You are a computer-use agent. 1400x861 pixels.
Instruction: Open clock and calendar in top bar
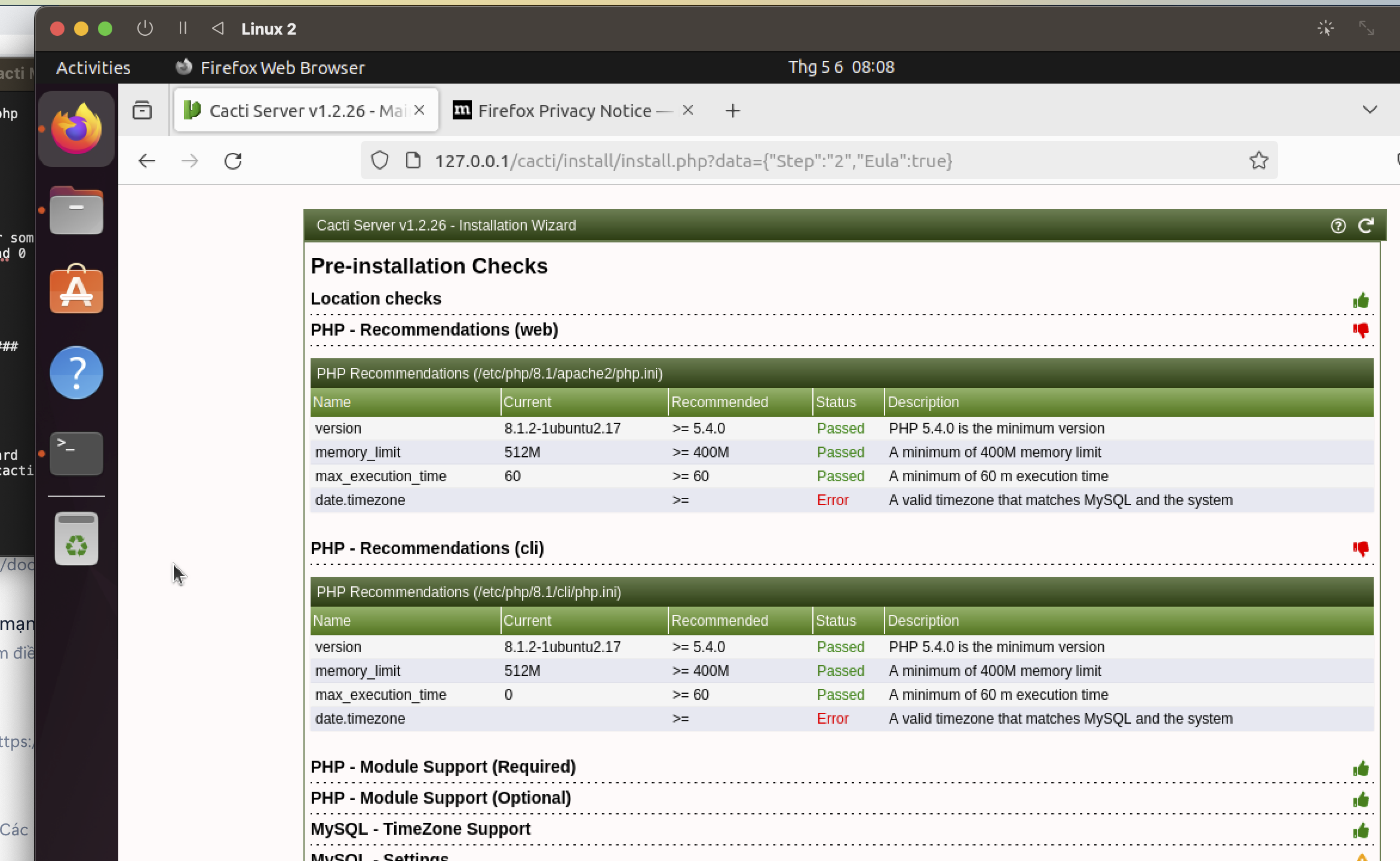pyautogui.click(x=841, y=67)
